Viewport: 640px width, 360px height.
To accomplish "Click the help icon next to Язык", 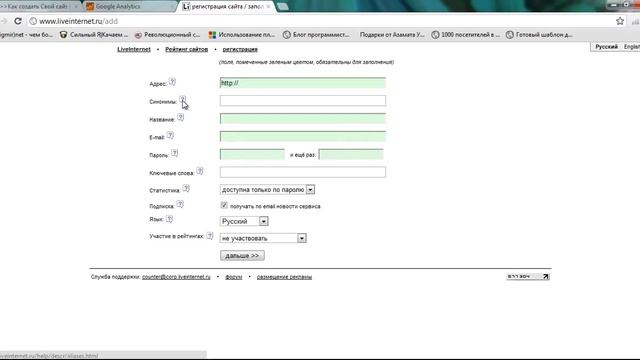I will [x=169, y=219].
